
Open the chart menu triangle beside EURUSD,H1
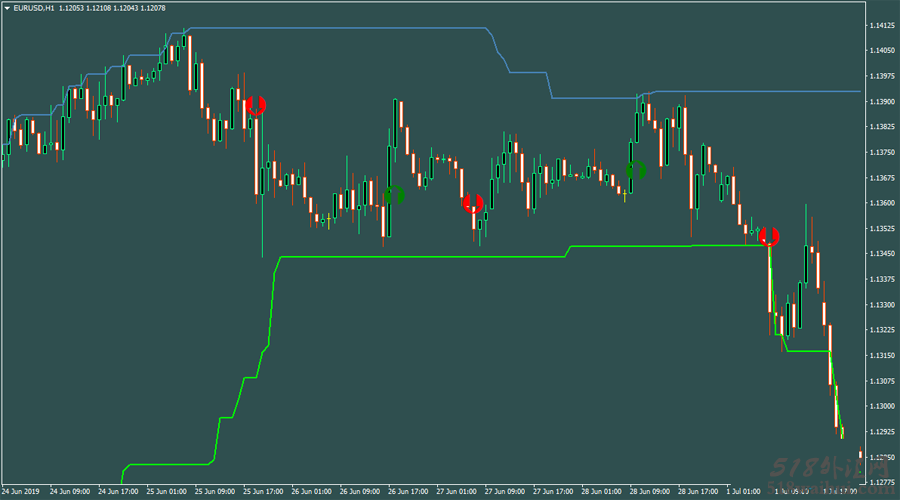coord(7,9)
